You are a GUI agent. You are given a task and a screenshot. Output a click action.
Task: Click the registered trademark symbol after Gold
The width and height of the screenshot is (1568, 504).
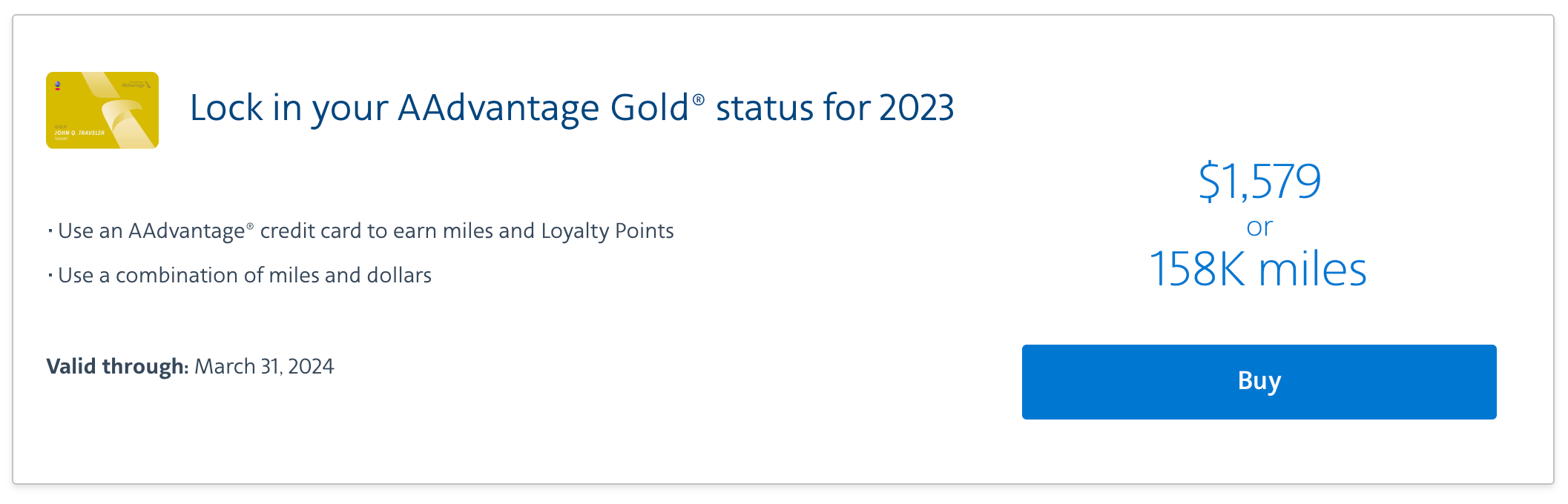[x=699, y=99]
